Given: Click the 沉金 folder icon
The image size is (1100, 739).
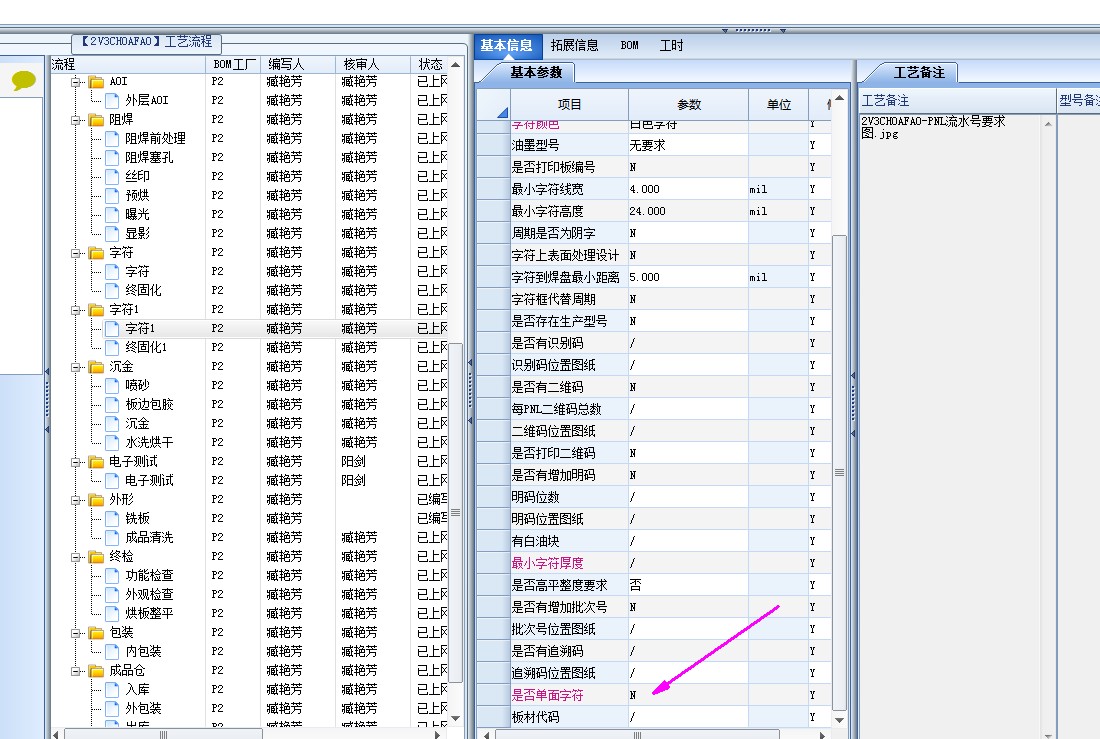Looking at the screenshot, I should coord(97,367).
